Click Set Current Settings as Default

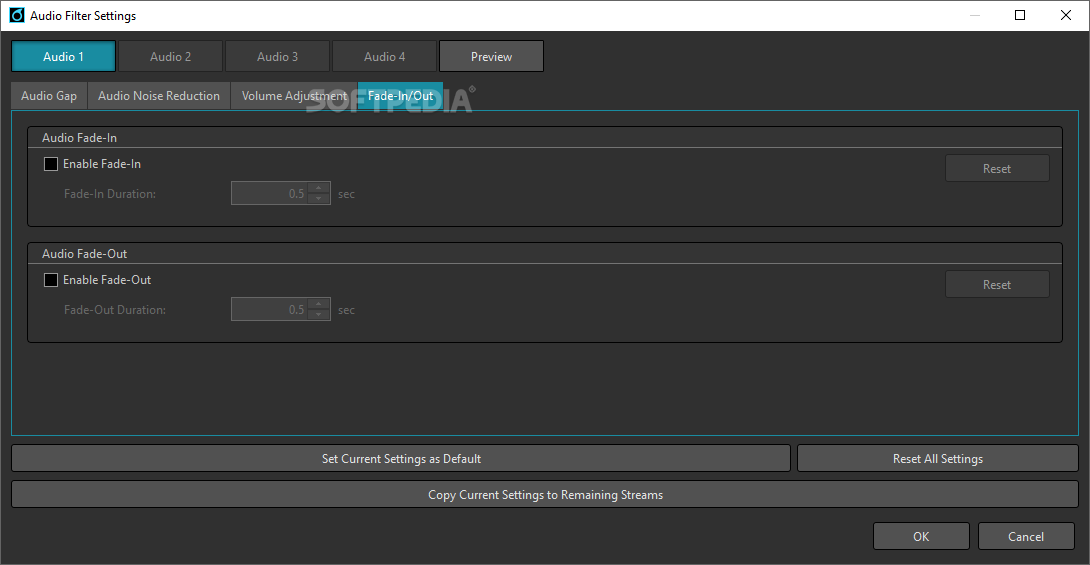click(401, 459)
